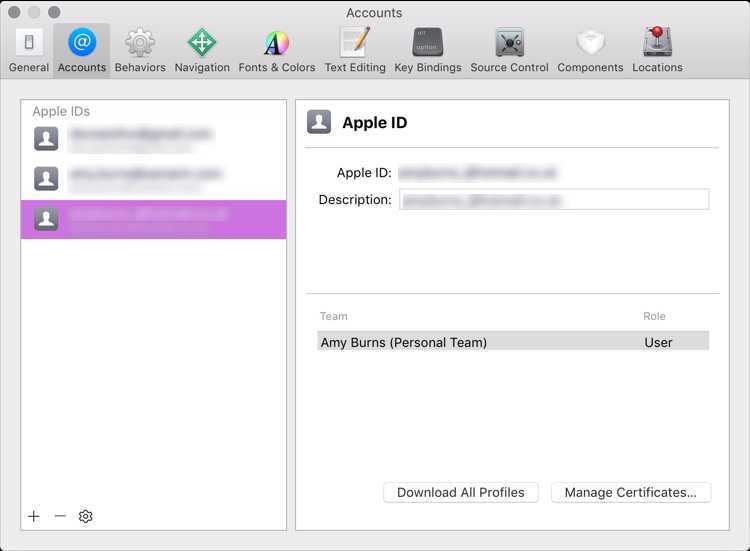The image size is (750, 551).
Task: Click the Role column header
Action: coord(654,316)
